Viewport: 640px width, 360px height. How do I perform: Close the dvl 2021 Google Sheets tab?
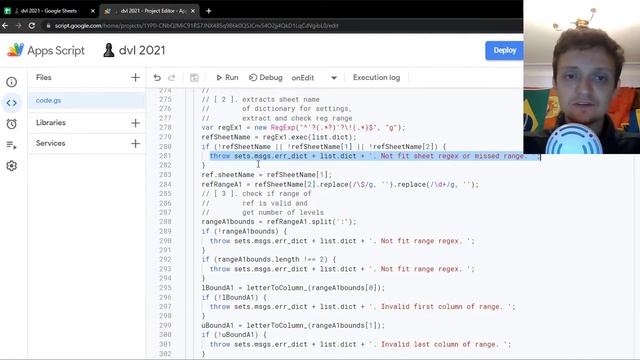pyautogui.click(x=93, y=11)
